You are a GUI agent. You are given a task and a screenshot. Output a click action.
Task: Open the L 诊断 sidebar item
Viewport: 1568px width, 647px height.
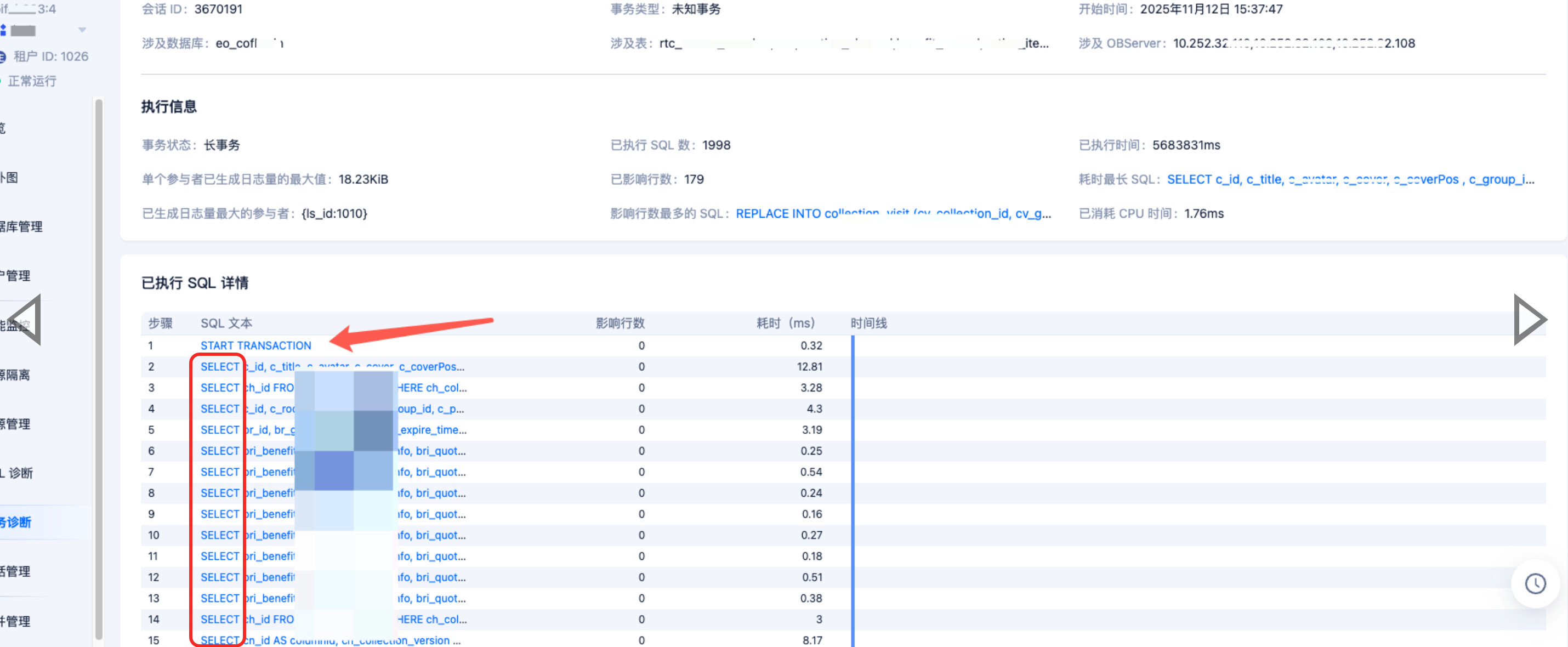[x=17, y=473]
